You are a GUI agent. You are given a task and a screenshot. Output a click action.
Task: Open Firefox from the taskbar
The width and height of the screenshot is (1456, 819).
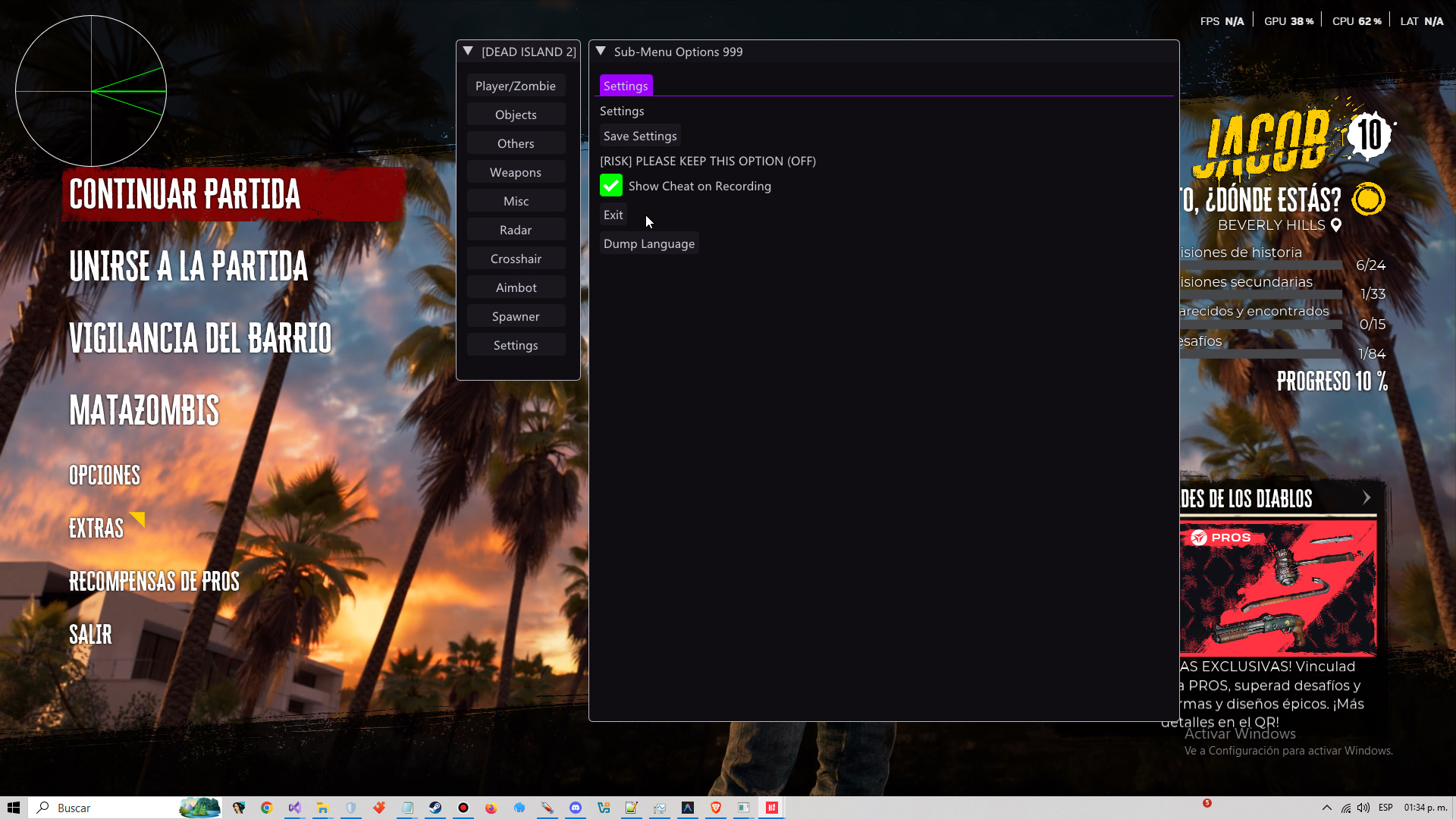coord(491,808)
